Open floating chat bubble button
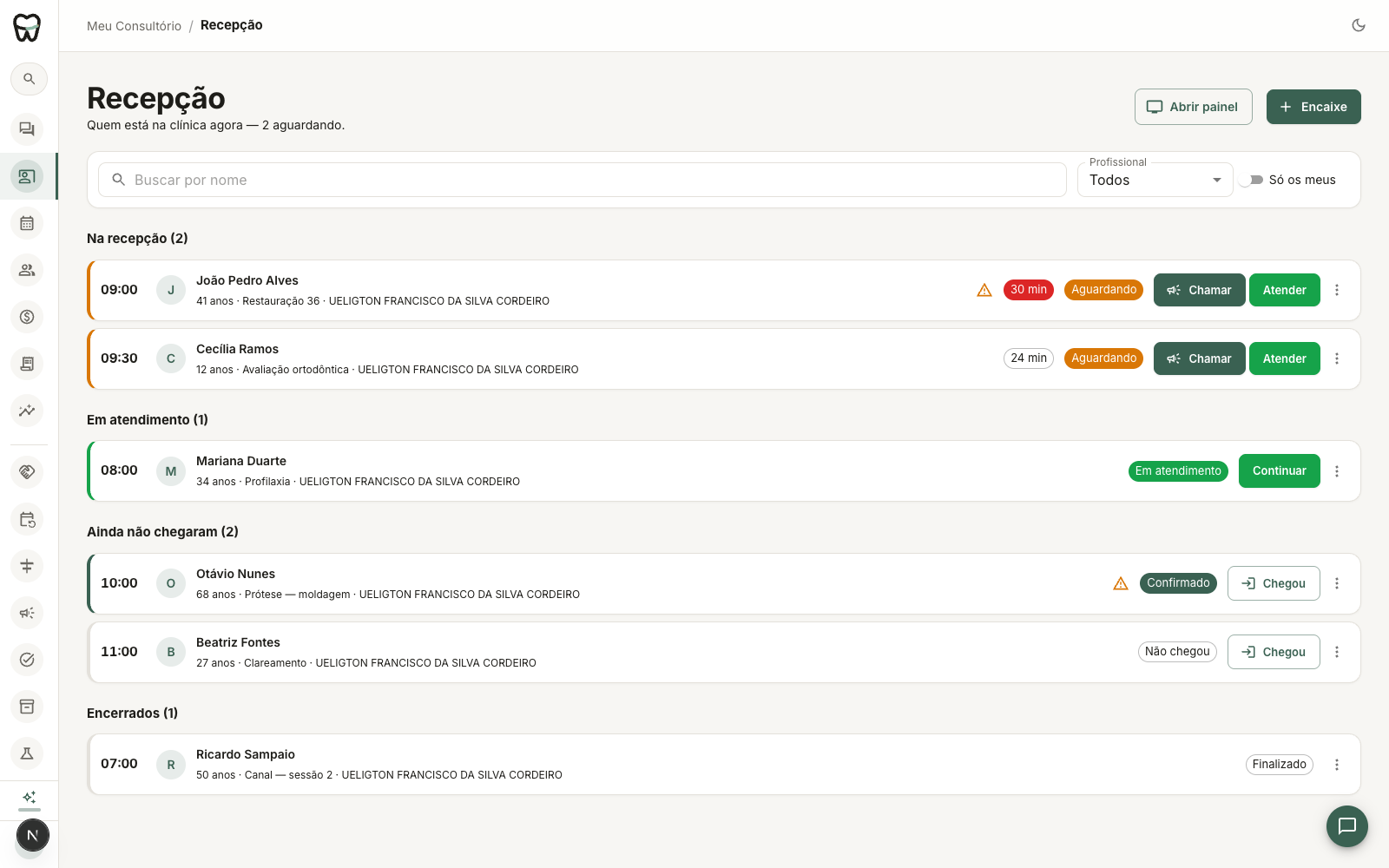Viewport: 1389px width, 868px height. coord(1347,826)
